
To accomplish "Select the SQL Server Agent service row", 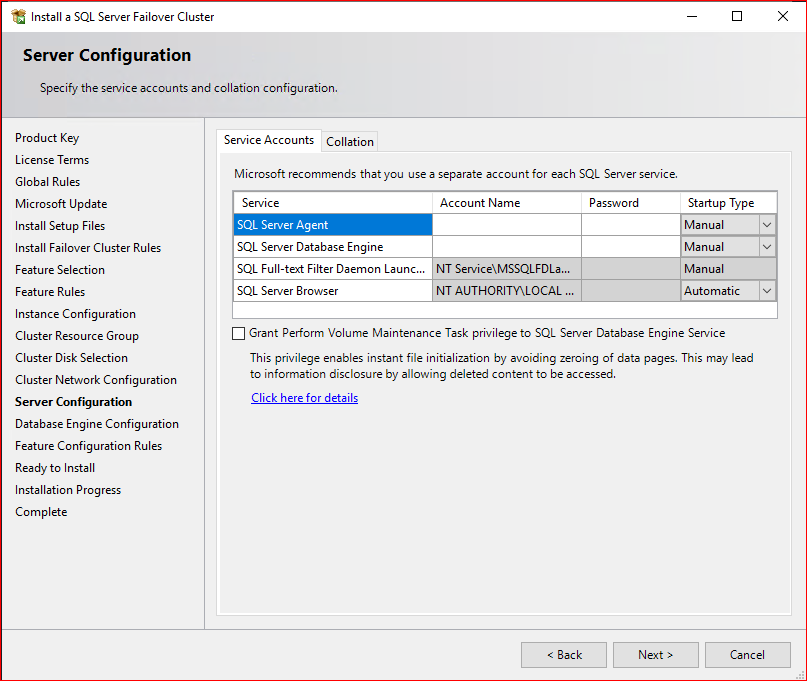I will (x=333, y=225).
